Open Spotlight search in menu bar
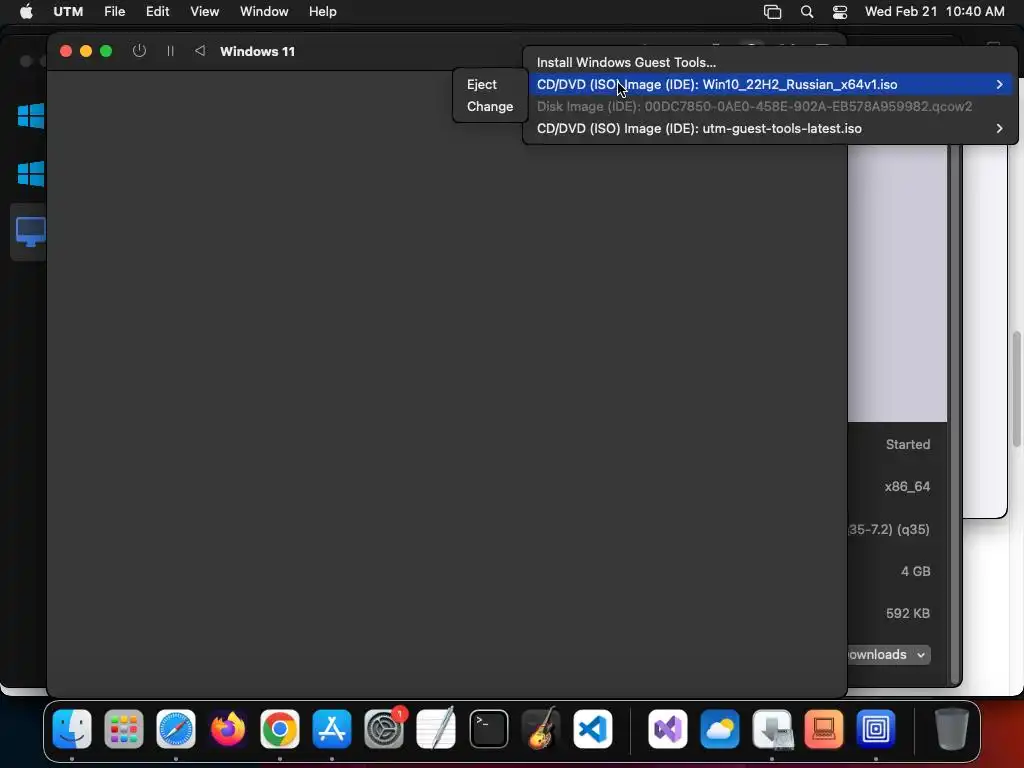 coord(807,12)
